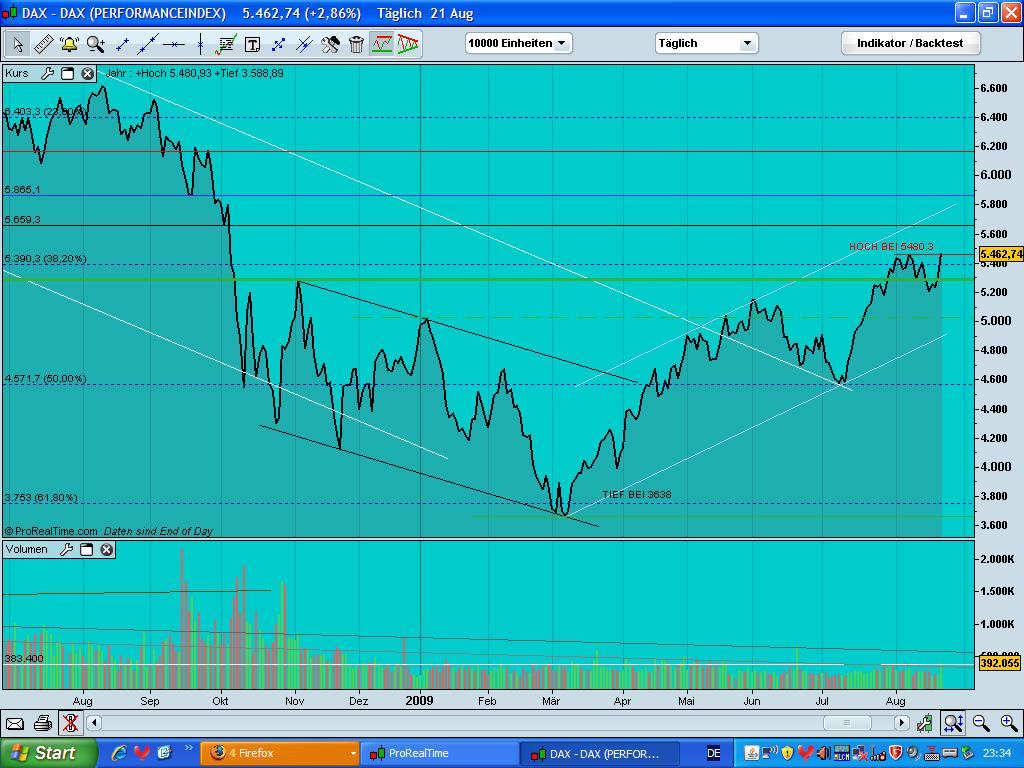1024x768 pixels.
Task: Activate the magnifier zoom tool in the toolbar
Action: 95,44
